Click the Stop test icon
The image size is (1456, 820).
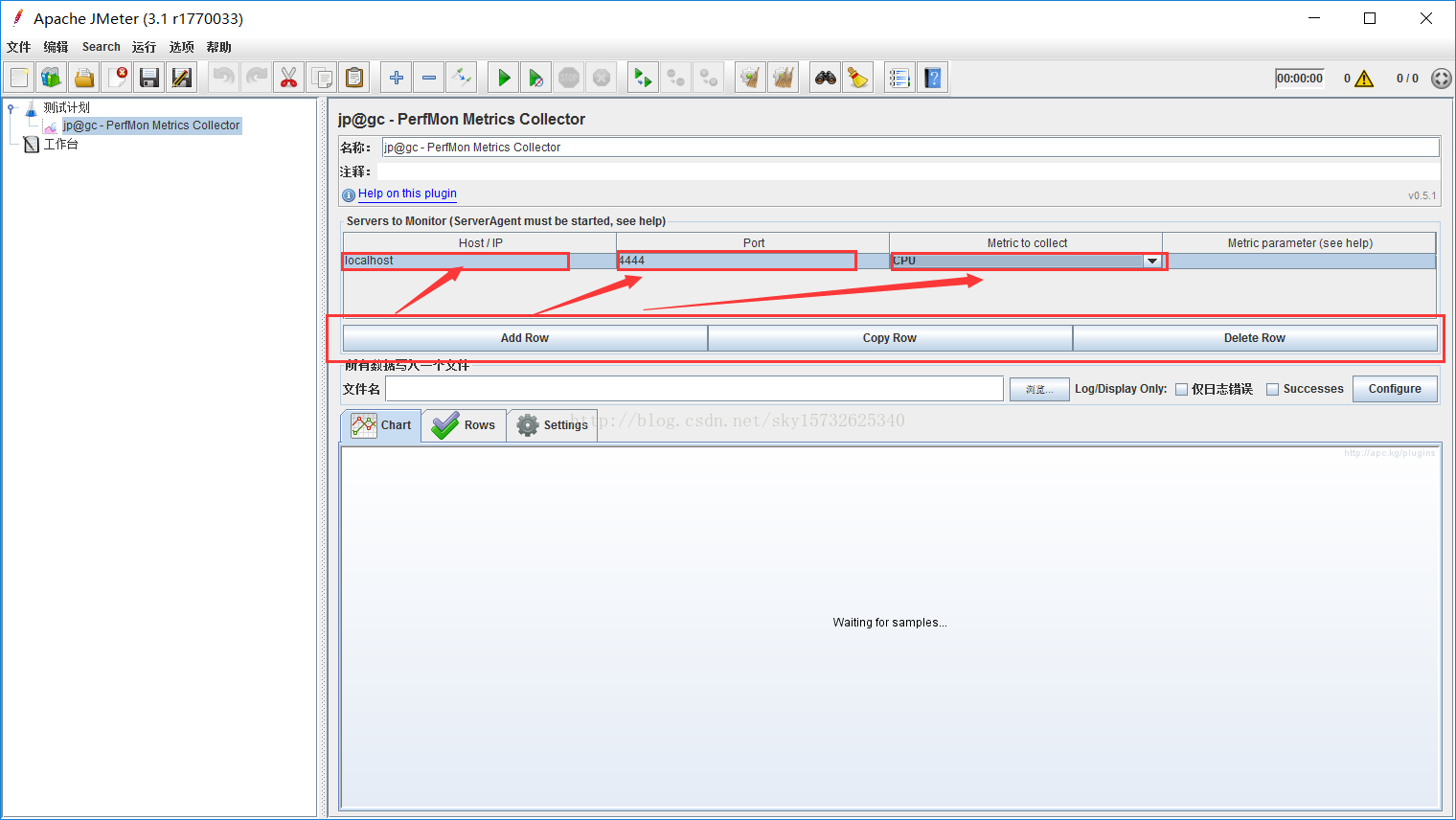[569, 78]
